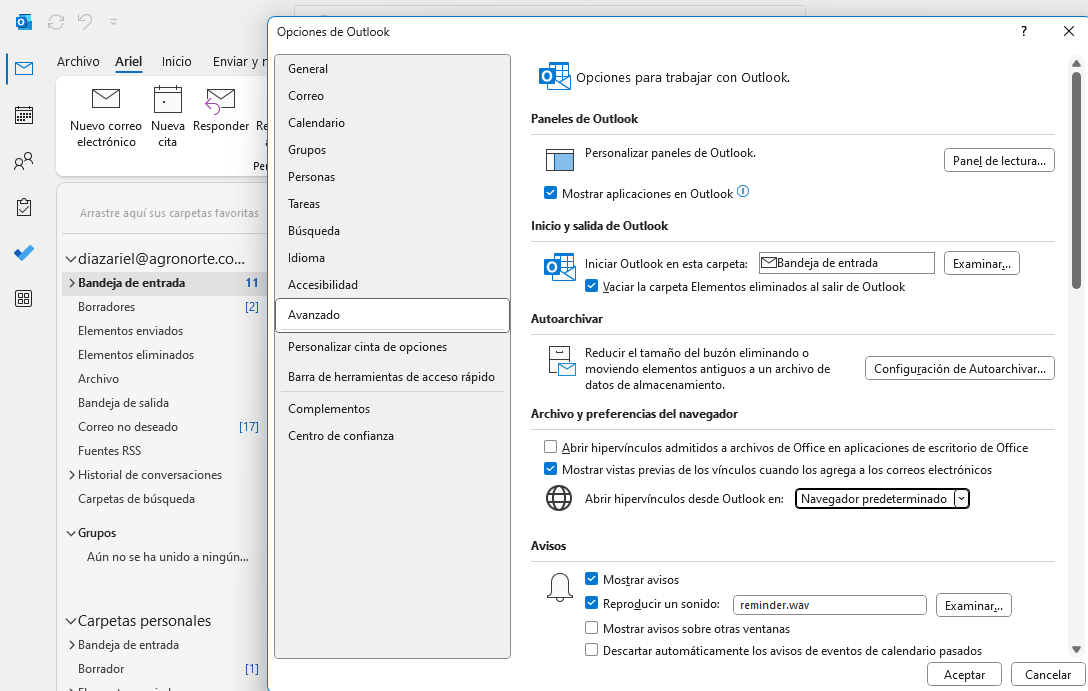Click Panel de lectura button
Screen dimensions: 1088x691
[x=998, y=160]
